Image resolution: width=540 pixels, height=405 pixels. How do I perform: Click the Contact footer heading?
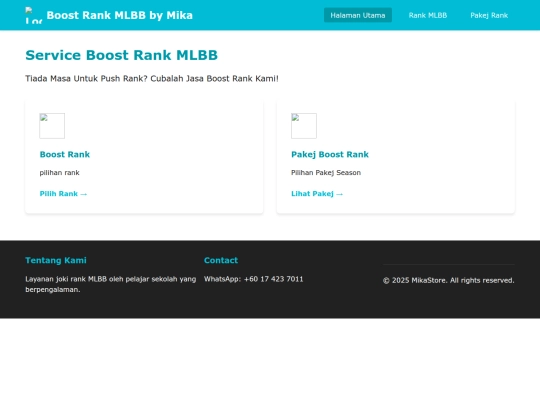(x=221, y=260)
